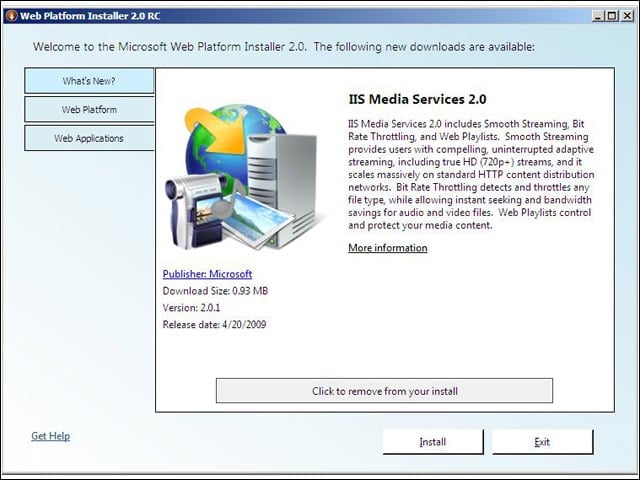The image size is (640, 480).
Task: Switch to the Web Applications tab
Action: click(89, 138)
